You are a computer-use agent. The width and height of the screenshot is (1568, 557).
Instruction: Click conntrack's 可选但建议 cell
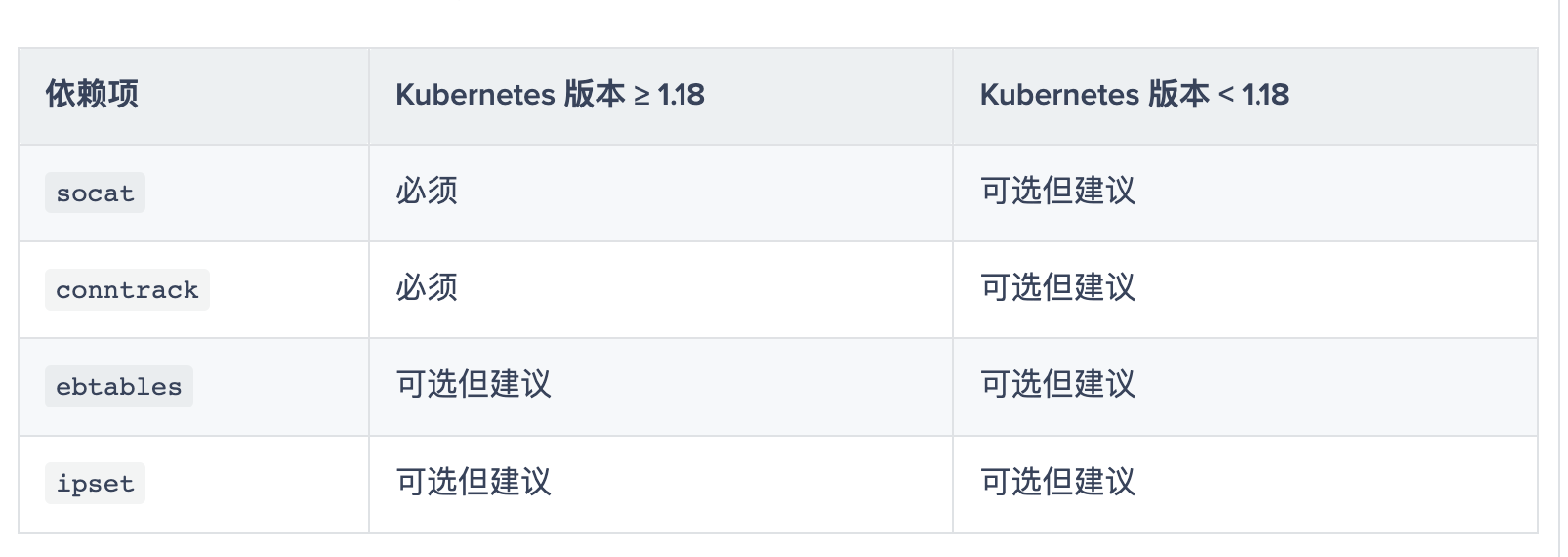[1057, 287]
